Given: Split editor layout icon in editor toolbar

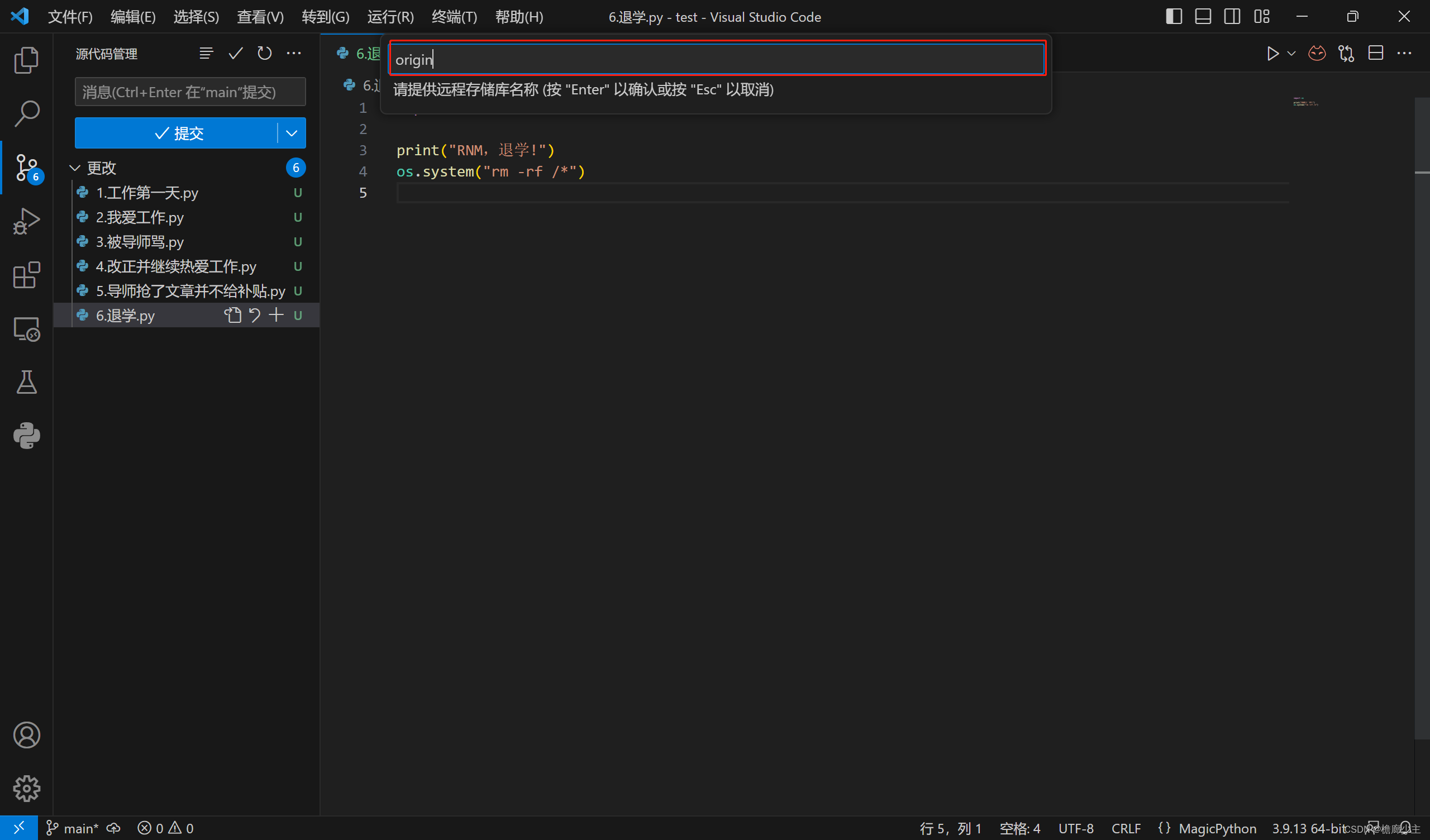Looking at the screenshot, I should 1375,54.
